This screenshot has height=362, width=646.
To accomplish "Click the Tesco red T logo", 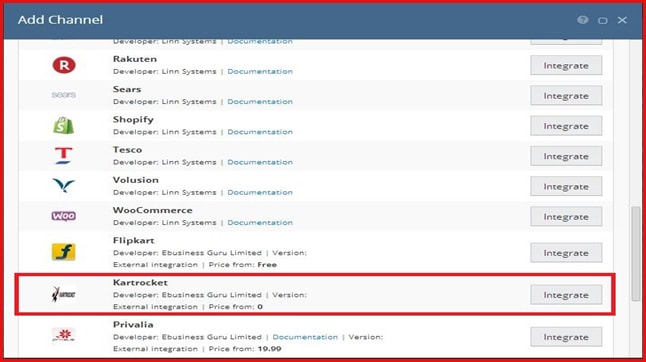I will coord(63,156).
